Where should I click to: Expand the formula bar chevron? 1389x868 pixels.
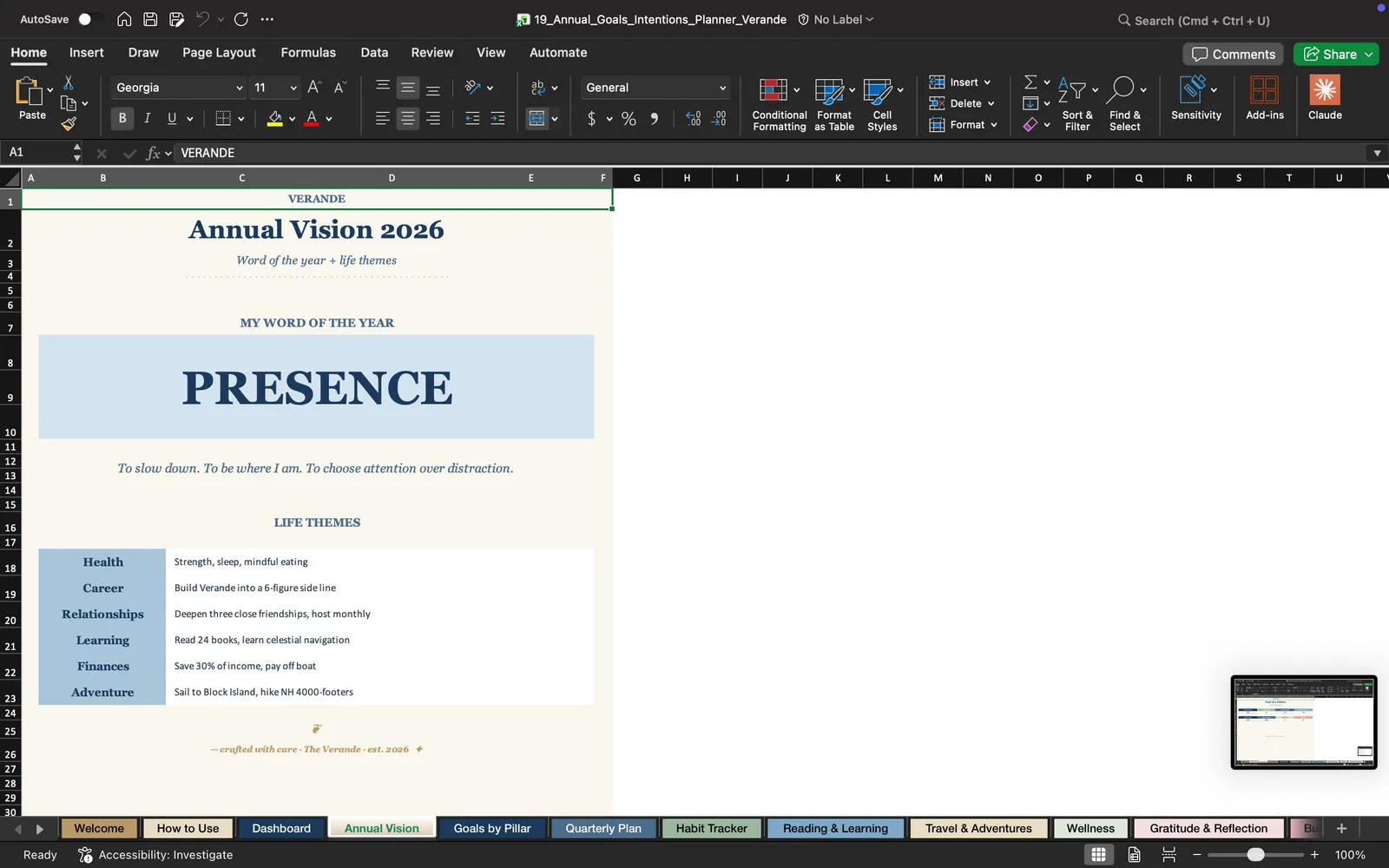(1377, 153)
